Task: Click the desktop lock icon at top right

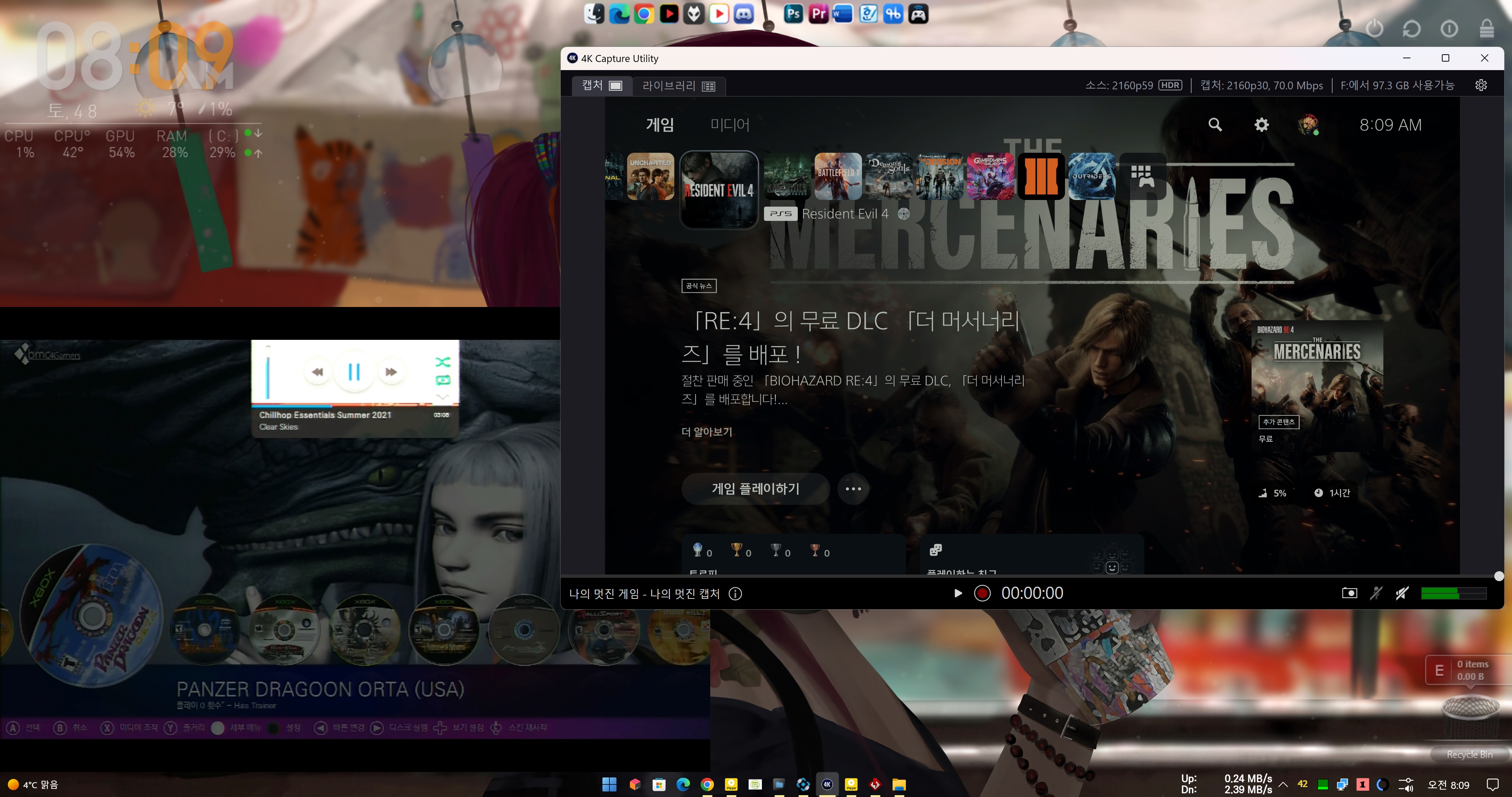Action: click(1487, 28)
